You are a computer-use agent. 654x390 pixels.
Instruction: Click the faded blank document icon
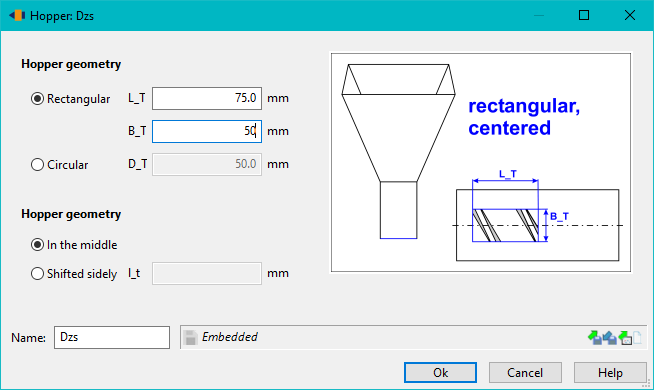(x=637, y=337)
